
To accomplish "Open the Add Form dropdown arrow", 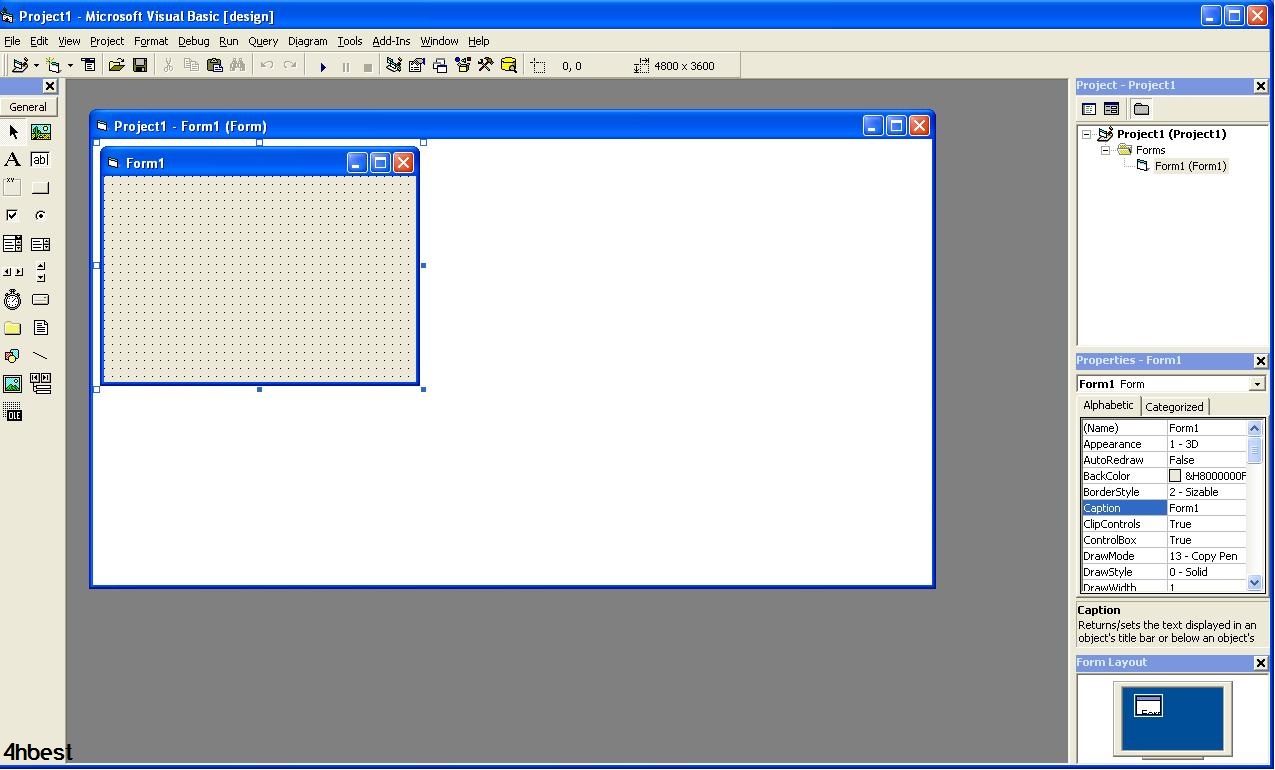I will pyautogui.click(x=69, y=66).
